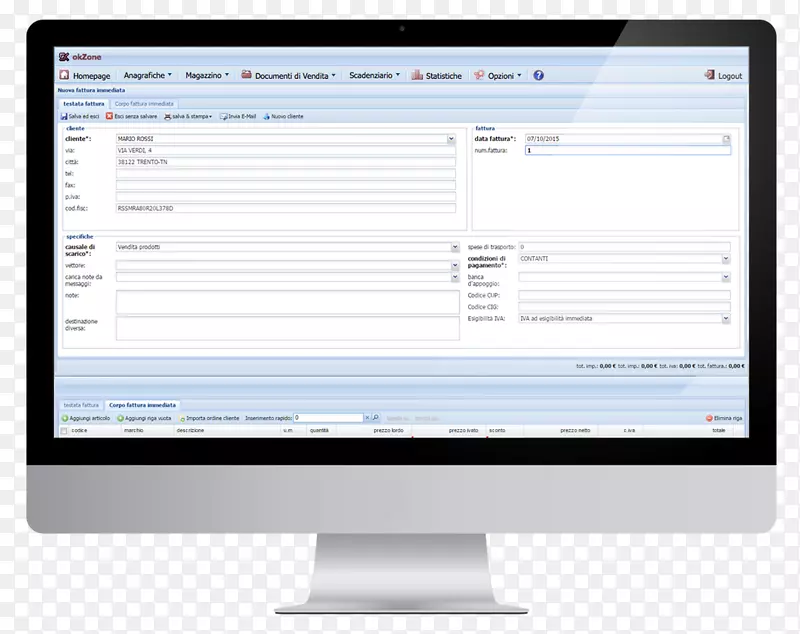The width and height of the screenshot is (800, 634).
Task: Switch to upper testata fattura tab
Action: click(x=84, y=104)
